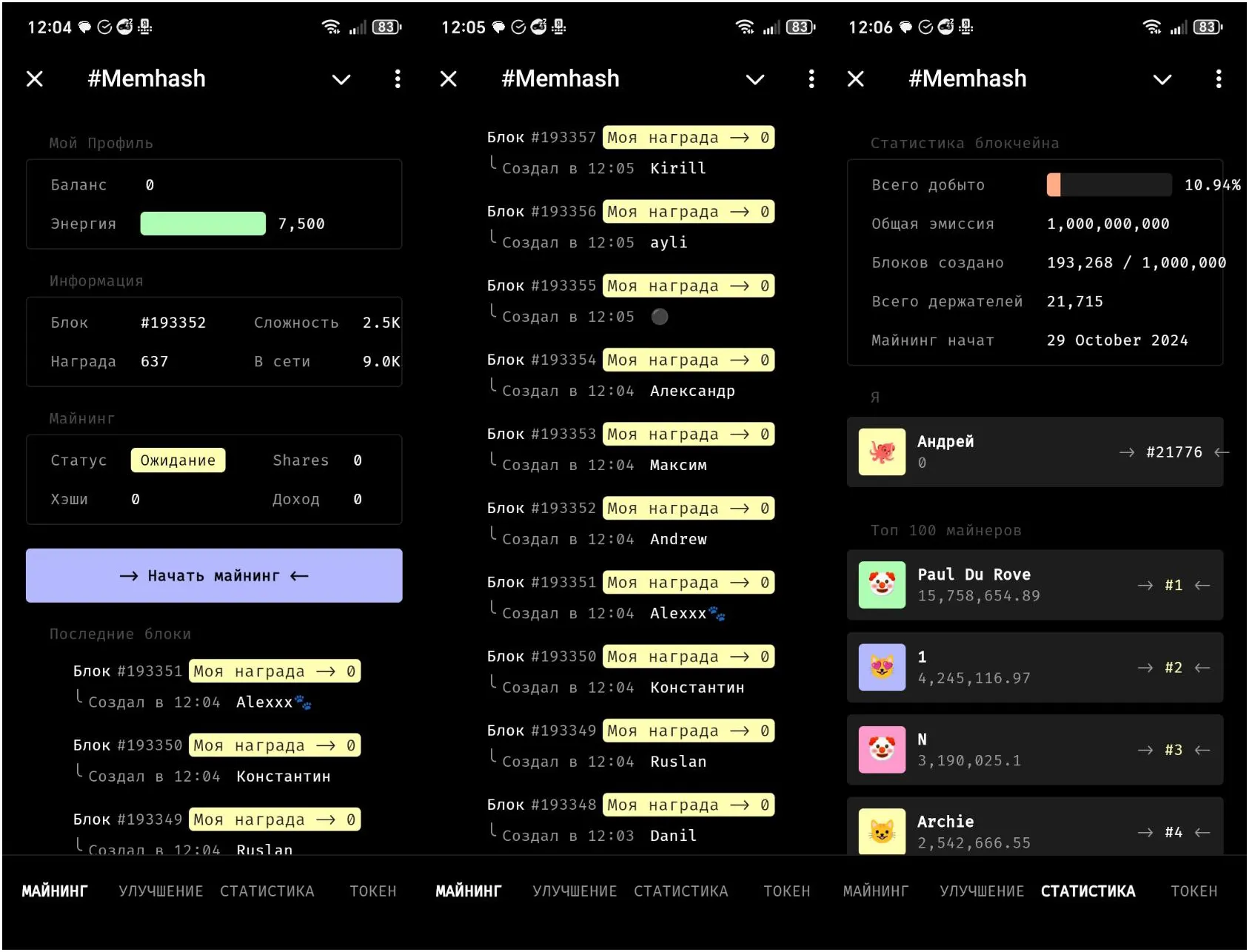Open Paul Du Rove's clown avatar

point(881,585)
